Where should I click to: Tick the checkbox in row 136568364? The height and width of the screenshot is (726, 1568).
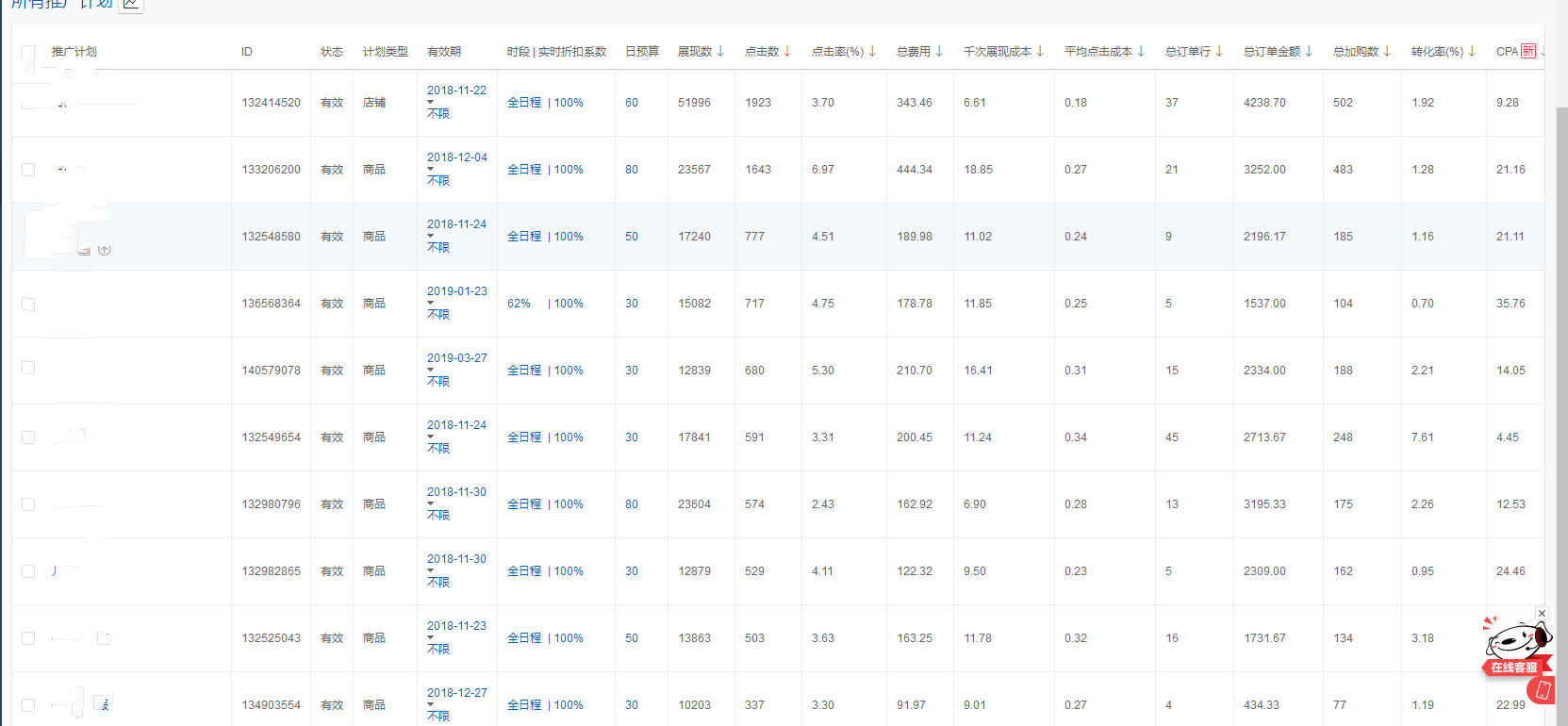tap(28, 304)
